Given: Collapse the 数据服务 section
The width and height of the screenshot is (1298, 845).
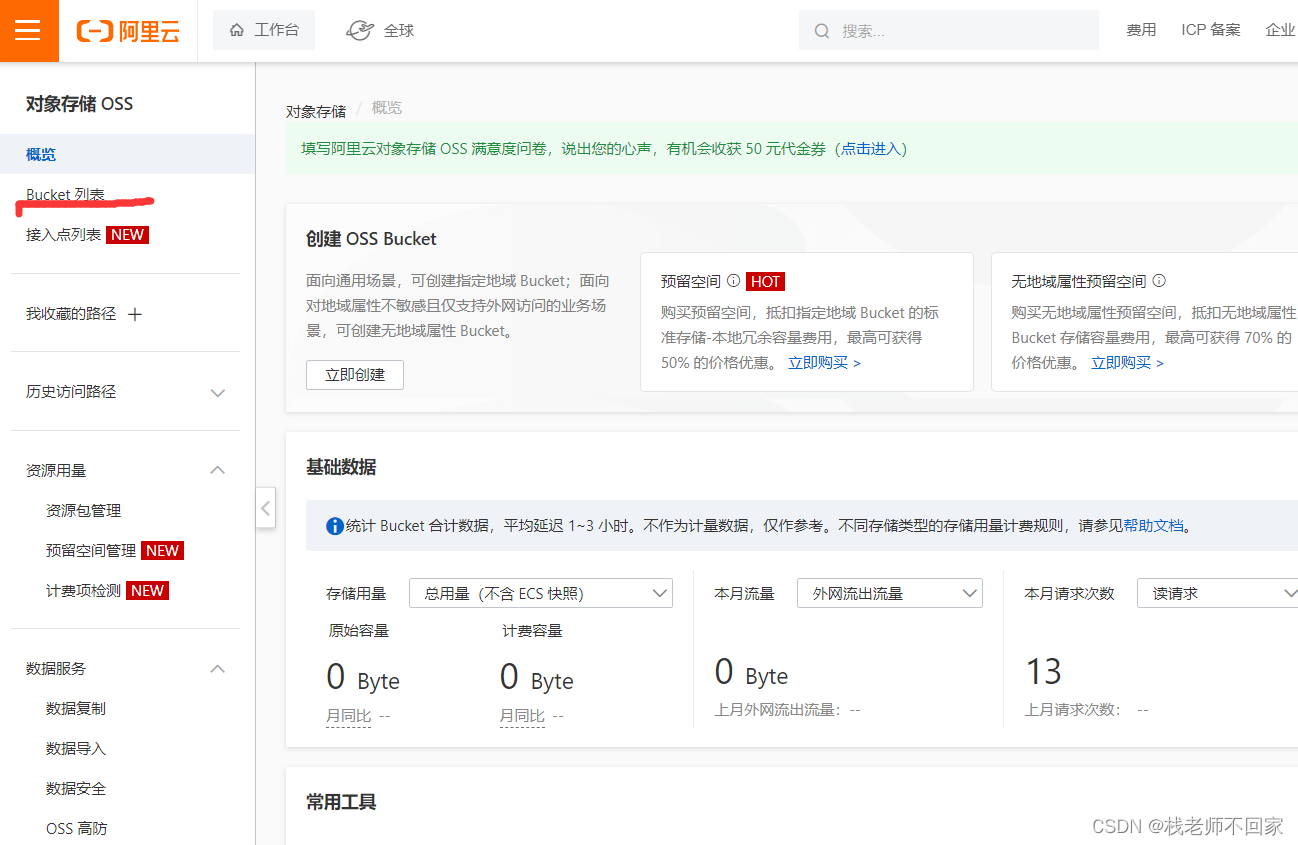Looking at the screenshot, I should click(218, 668).
